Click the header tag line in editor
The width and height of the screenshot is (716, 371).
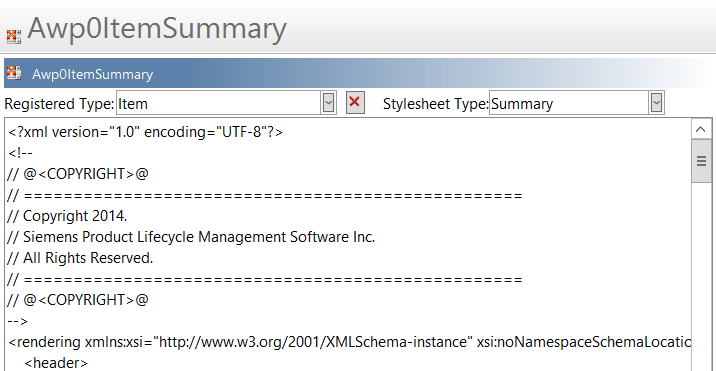(56, 363)
